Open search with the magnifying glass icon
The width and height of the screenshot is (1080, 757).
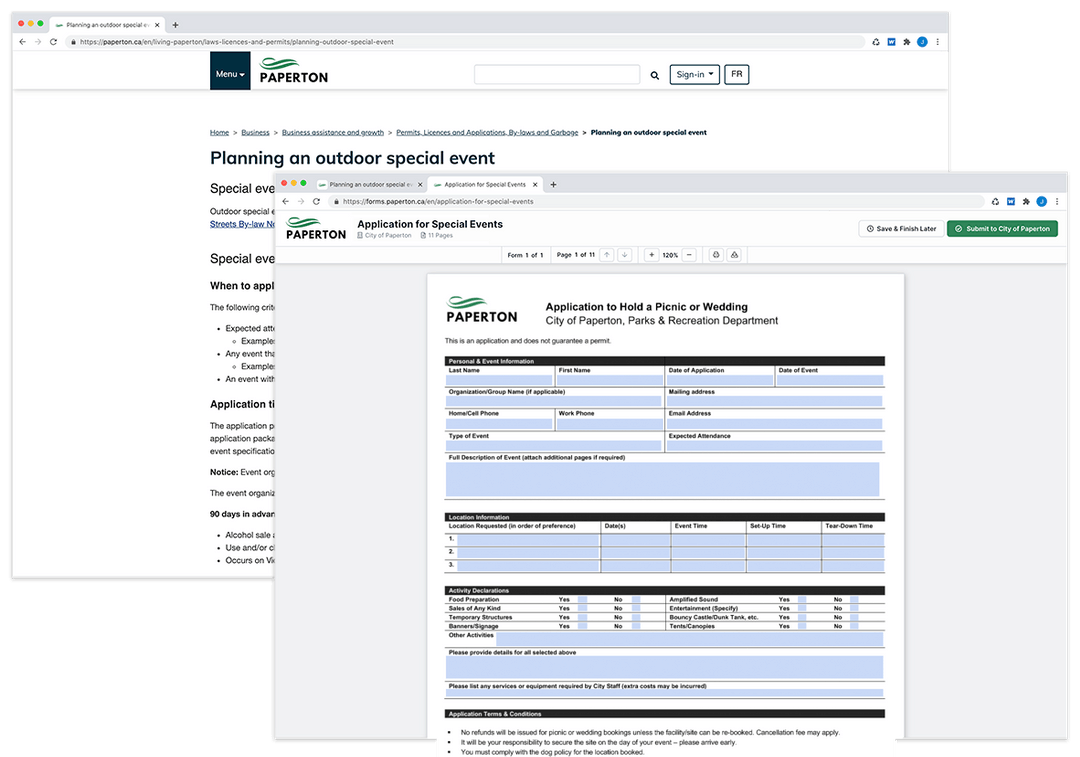654,74
